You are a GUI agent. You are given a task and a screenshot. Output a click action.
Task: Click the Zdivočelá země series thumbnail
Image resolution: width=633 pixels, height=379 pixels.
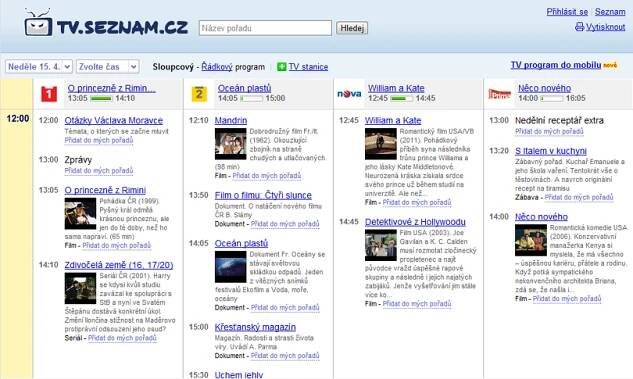click(80, 288)
